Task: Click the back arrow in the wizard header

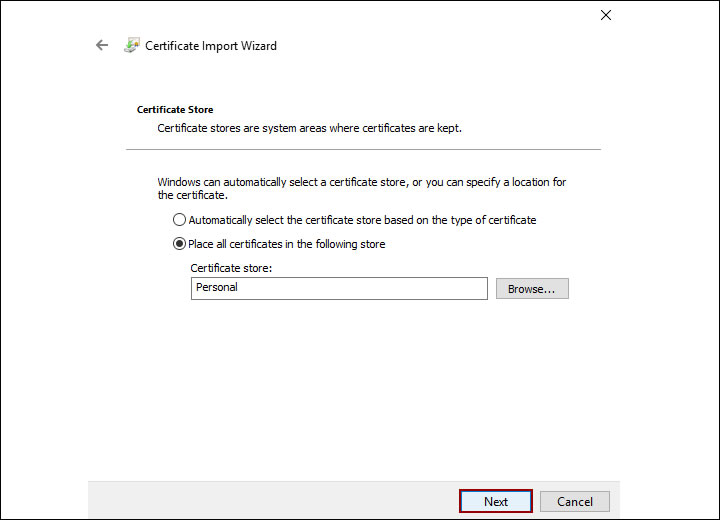Action: coord(101,45)
